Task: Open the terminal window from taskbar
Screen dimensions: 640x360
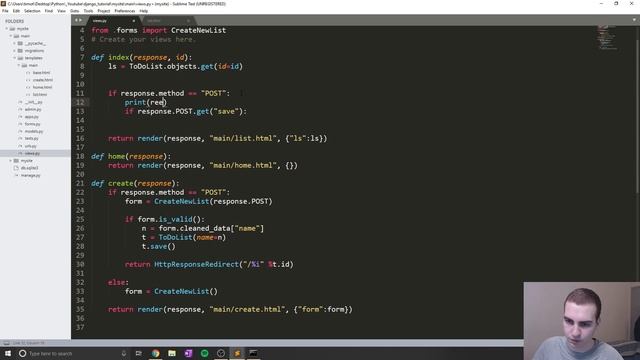Action: tap(253, 353)
